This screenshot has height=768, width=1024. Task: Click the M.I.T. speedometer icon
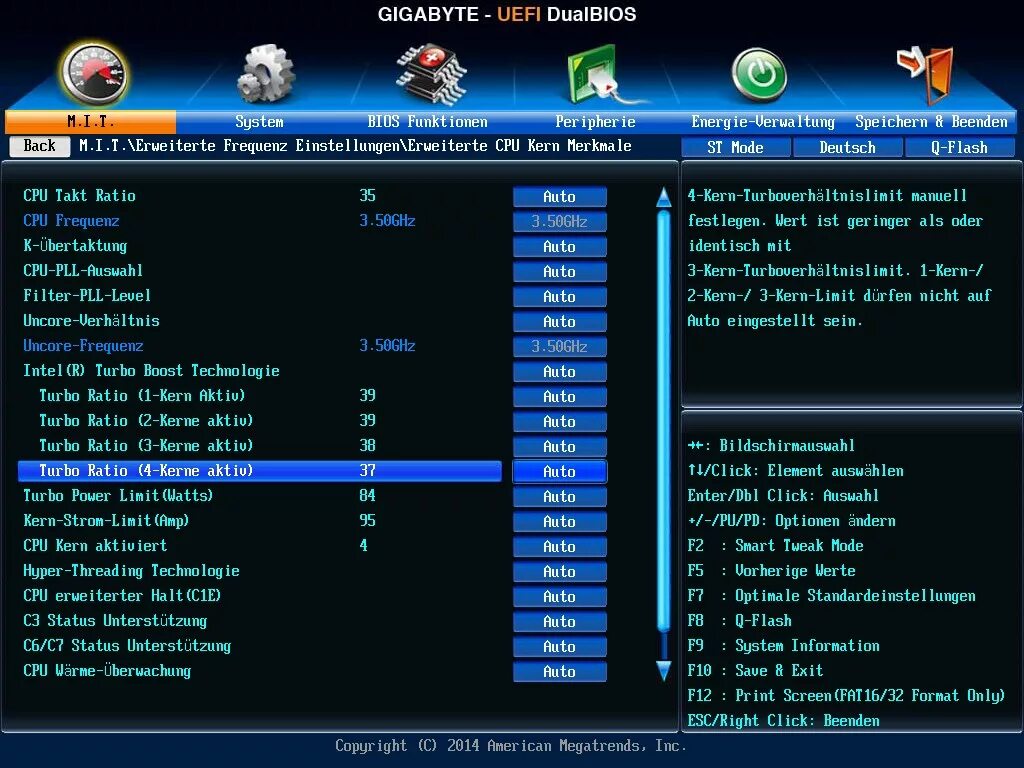tap(95, 74)
